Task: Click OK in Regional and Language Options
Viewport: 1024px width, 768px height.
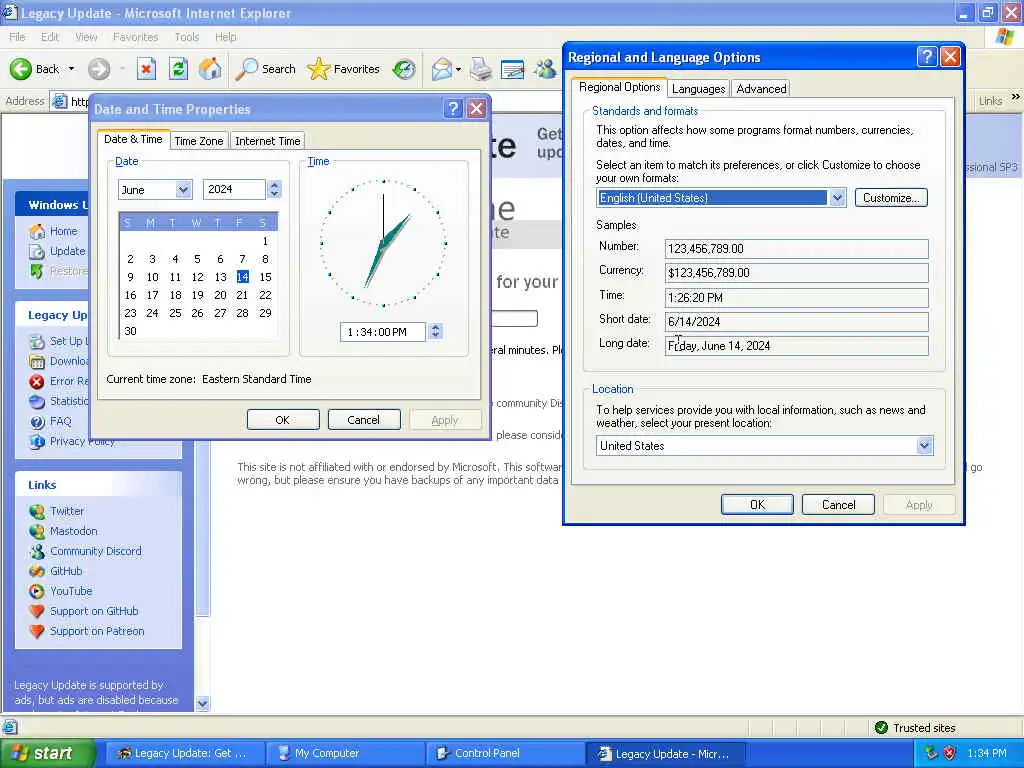Action: tap(758, 505)
